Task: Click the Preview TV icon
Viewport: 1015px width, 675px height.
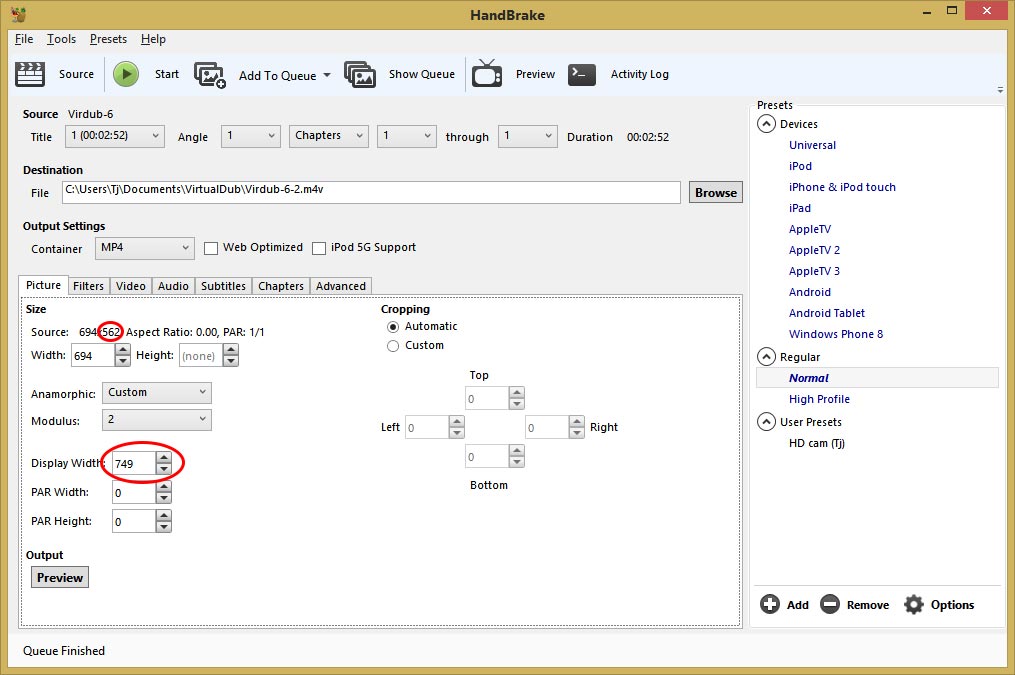Action: [487, 73]
